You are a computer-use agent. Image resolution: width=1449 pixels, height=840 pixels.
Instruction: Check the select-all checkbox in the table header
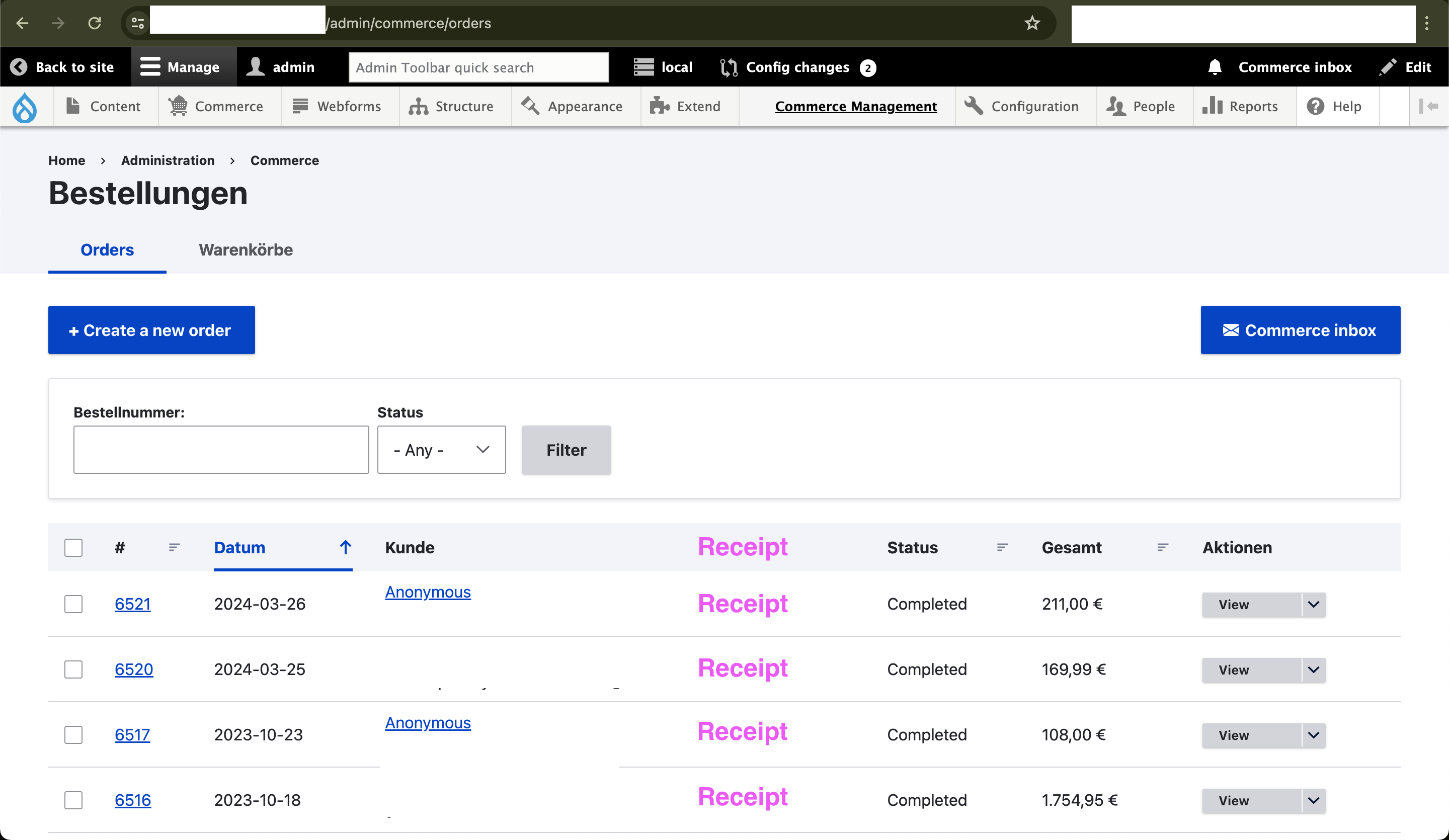pyautogui.click(x=73, y=547)
